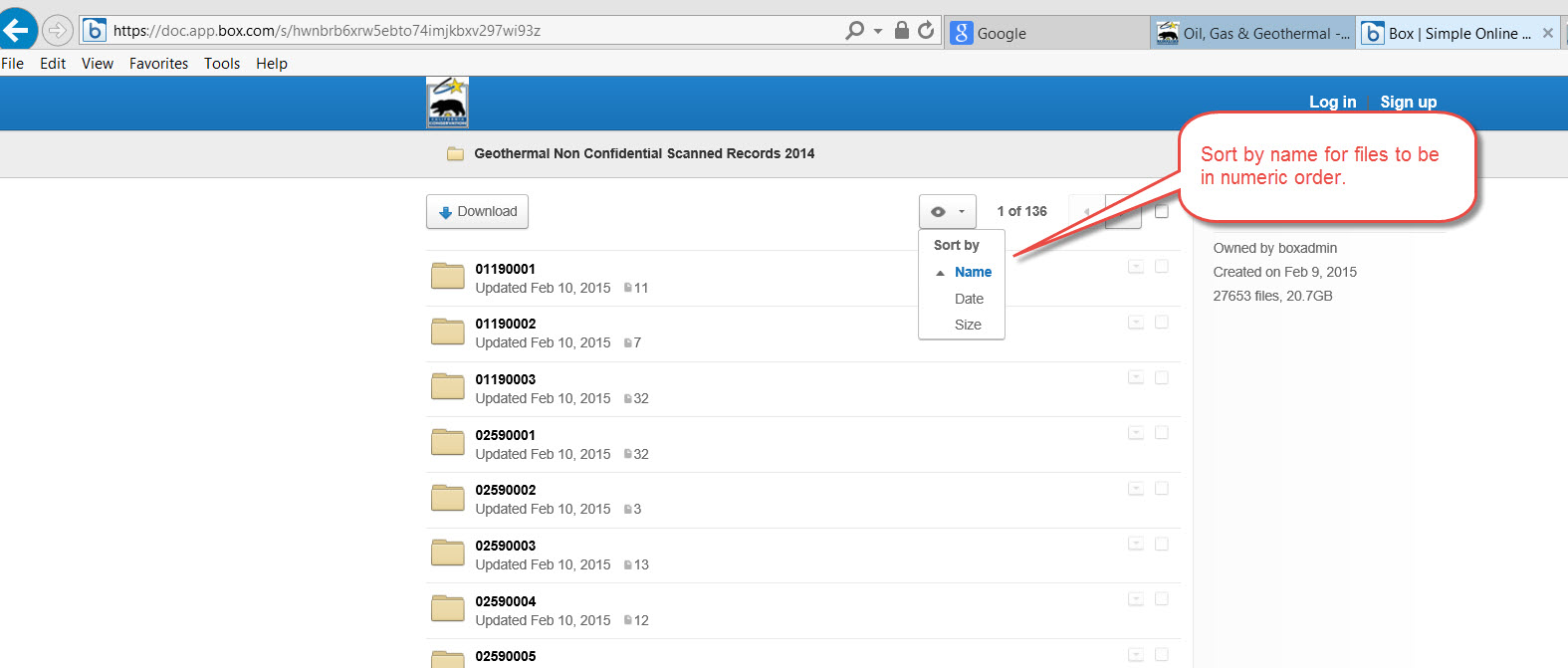The image size is (1568, 668).
Task: Open the eye view options dropdown
Action: point(947,212)
